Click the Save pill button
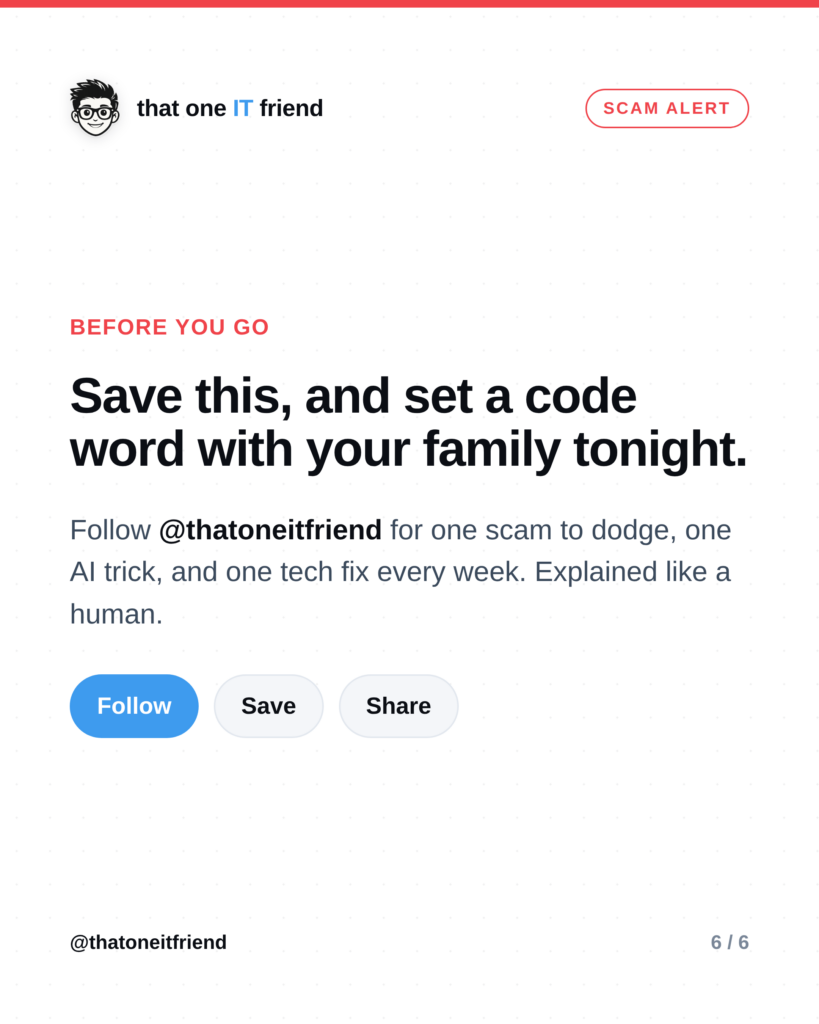Image resolution: width=819 pixels, height=1024 pixels. click(x=268, y=706)
